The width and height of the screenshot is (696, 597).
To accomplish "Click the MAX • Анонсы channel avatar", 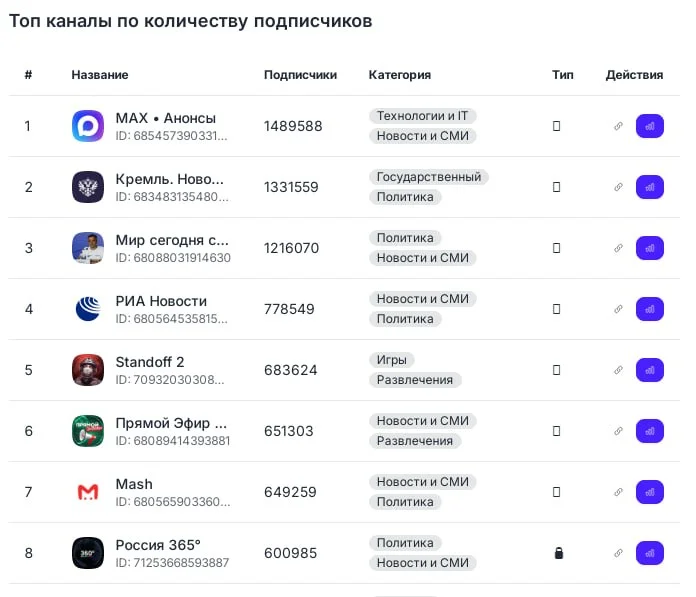I will (x=88, y=126).
